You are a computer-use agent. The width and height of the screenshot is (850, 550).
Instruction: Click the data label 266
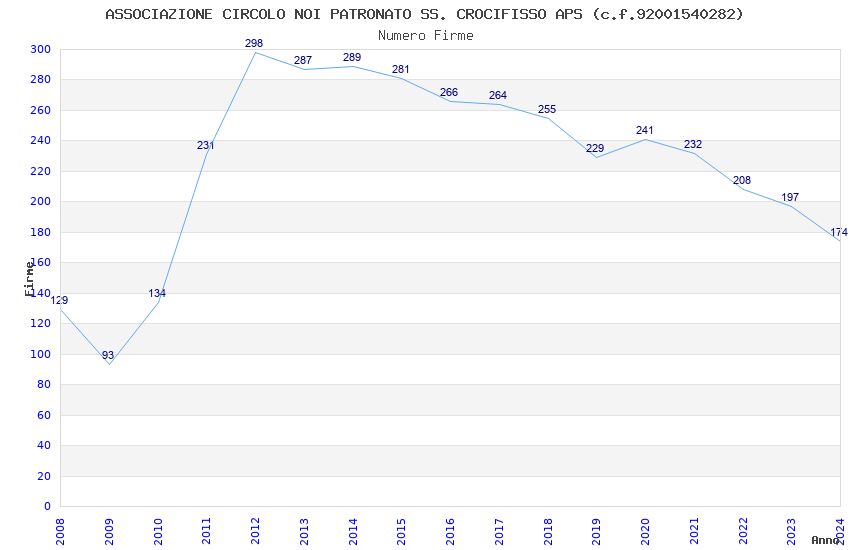[449, 92]
